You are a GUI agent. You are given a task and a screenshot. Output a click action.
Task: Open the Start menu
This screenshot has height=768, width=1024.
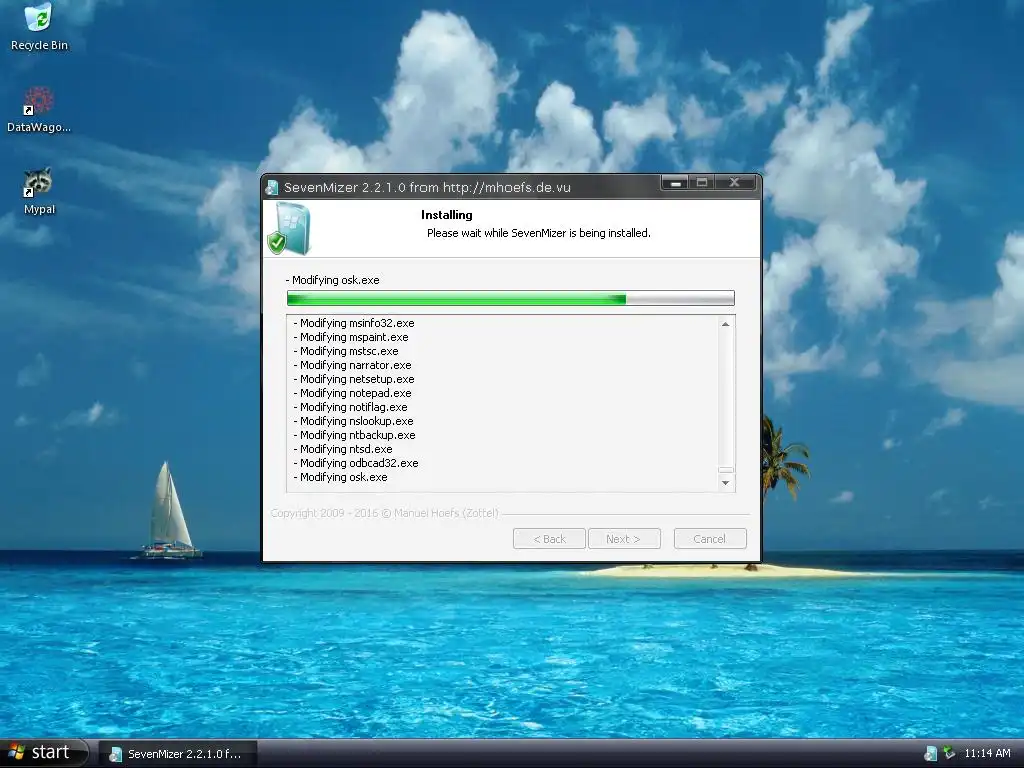[43, 752]
